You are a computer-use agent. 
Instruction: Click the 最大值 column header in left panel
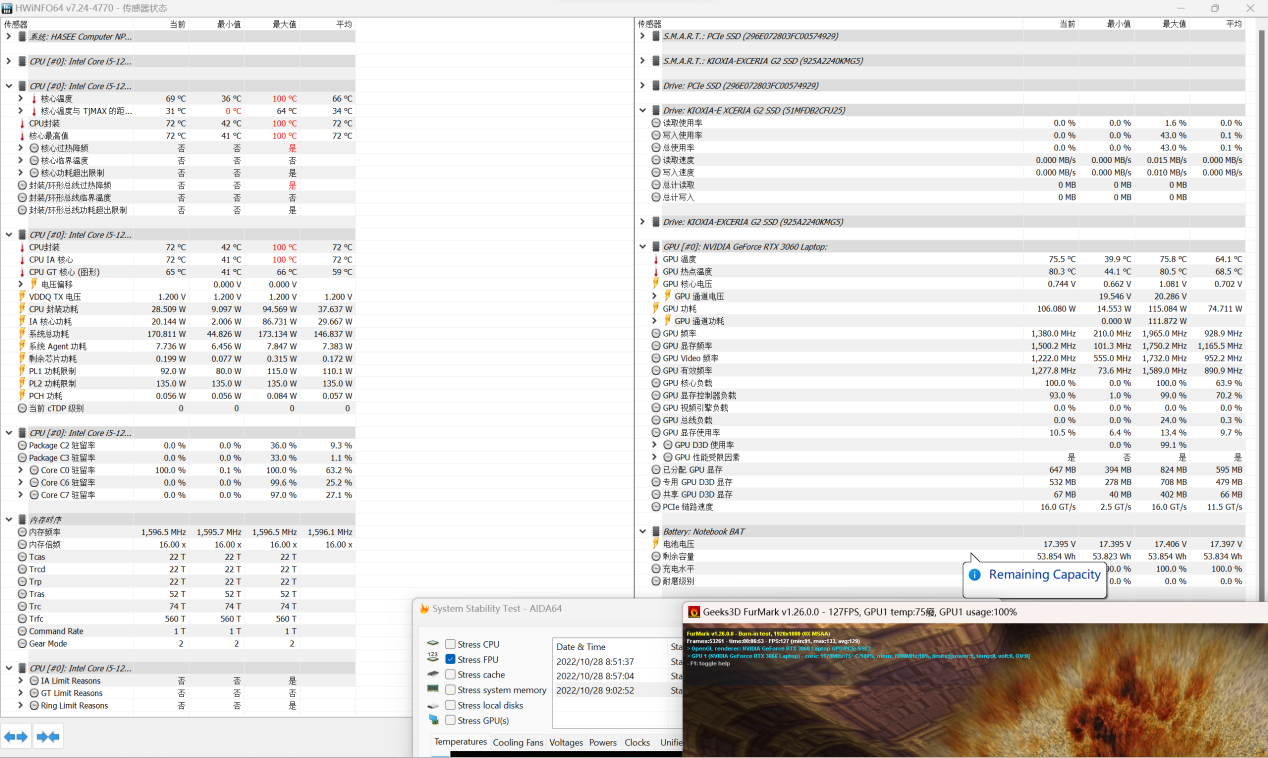pos(284,24)
